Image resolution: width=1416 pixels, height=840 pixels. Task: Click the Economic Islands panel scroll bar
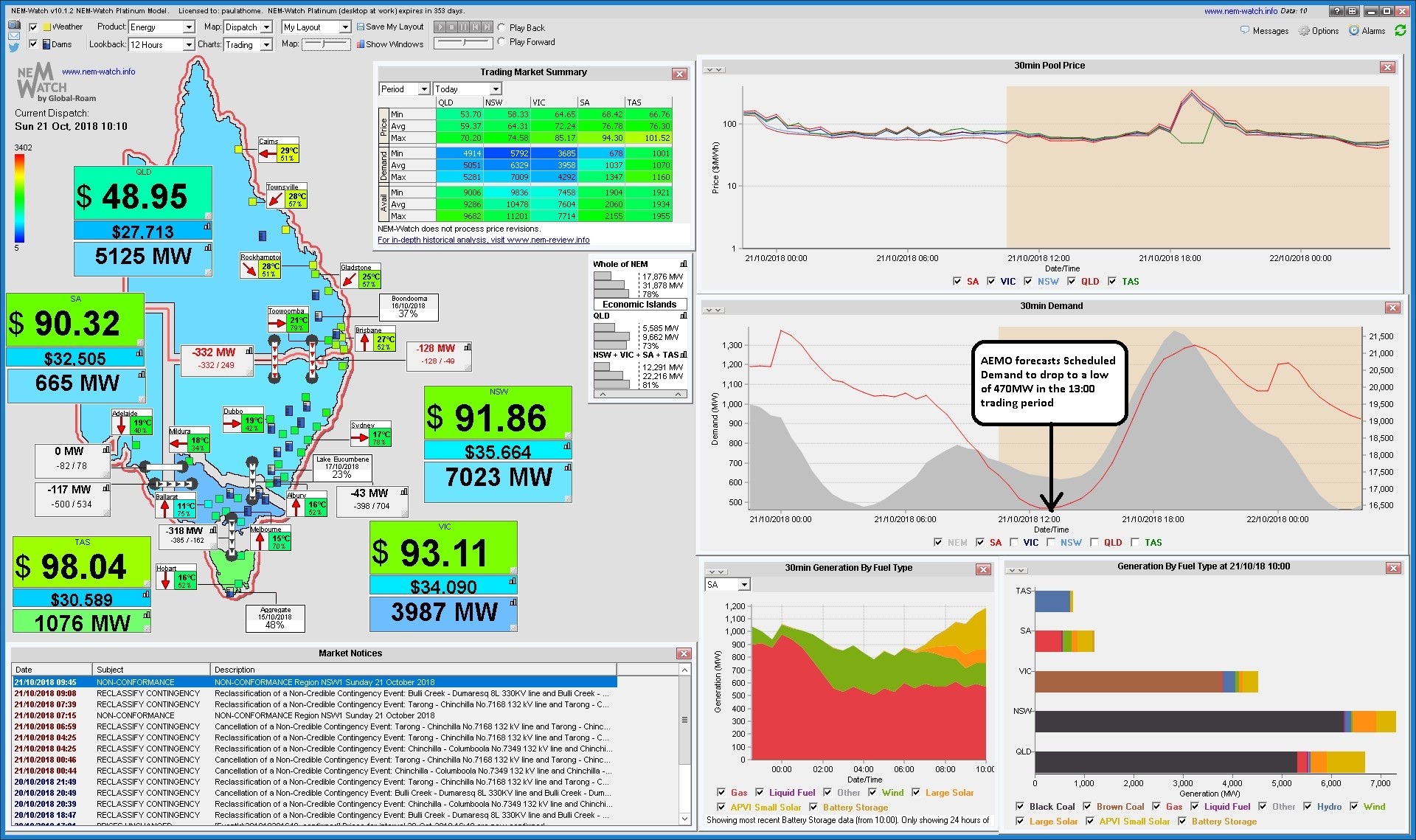[640, 395]
